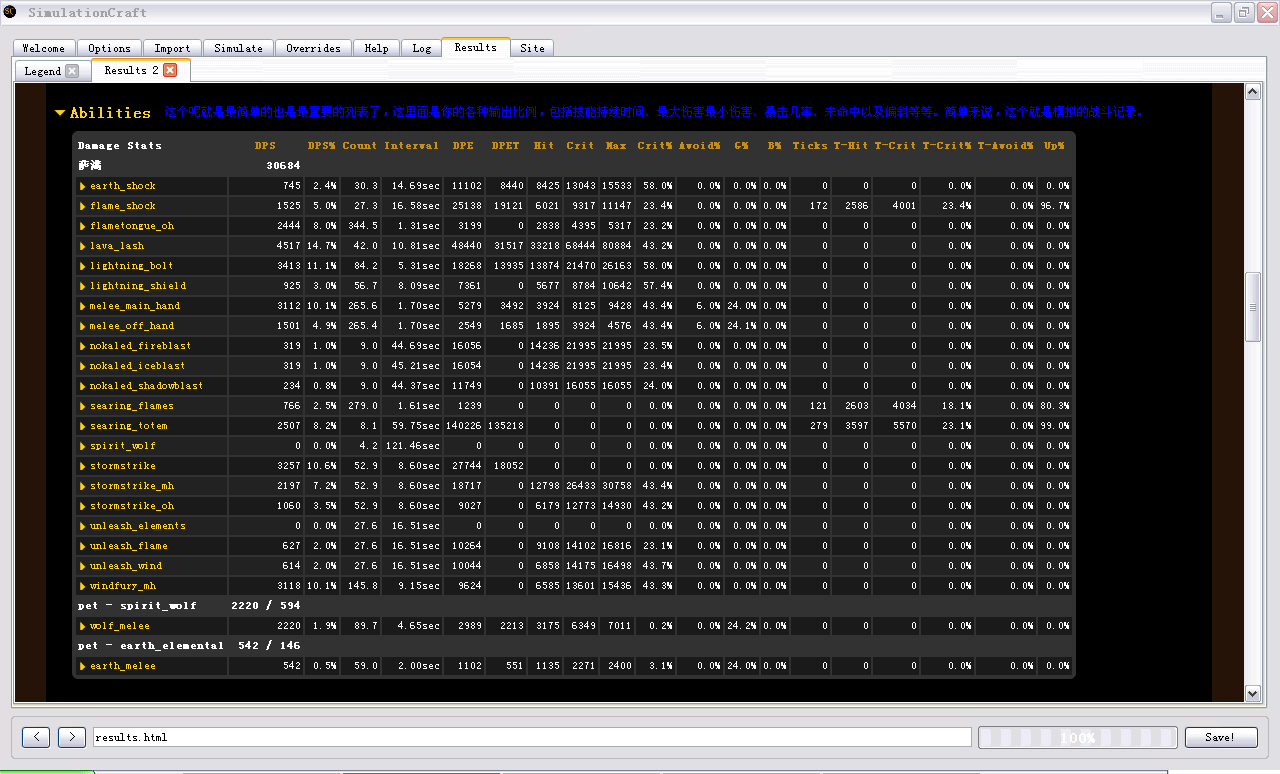The image size is (1280, 774).
Task: Click the pet - spirit_wolf section row
Action: [574, 606]
